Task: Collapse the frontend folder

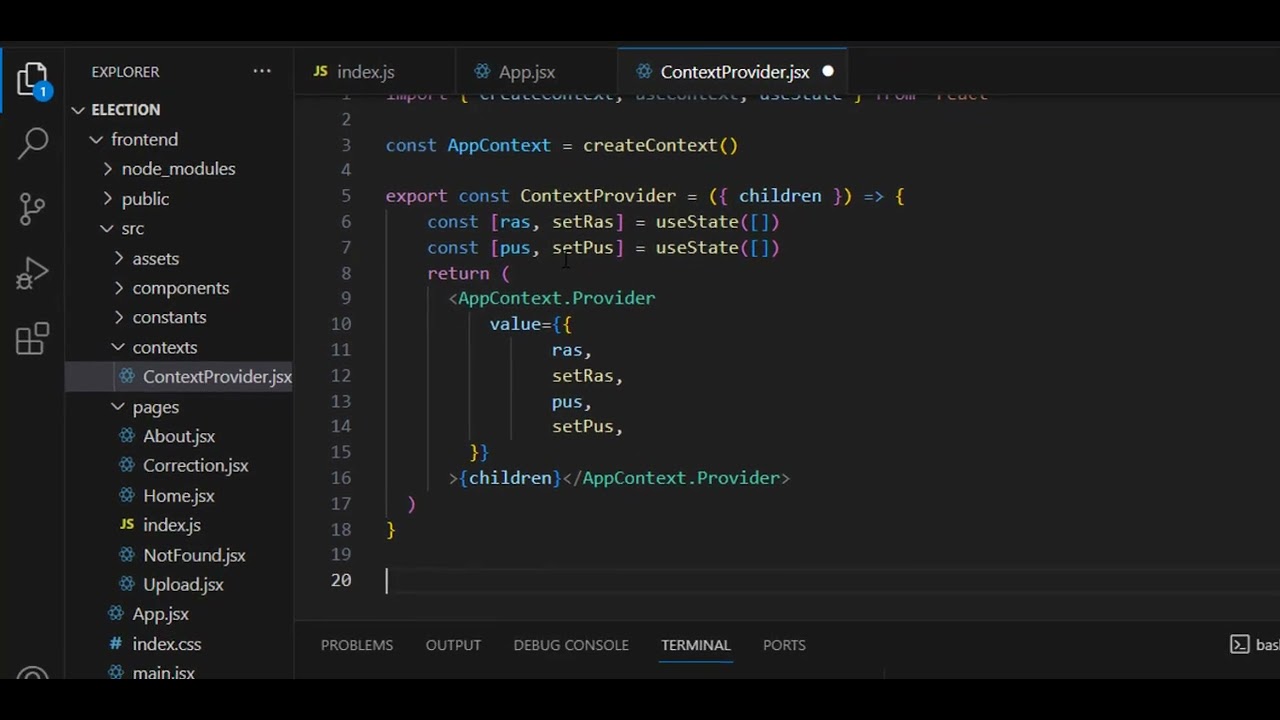Action: tap(97, 139)
